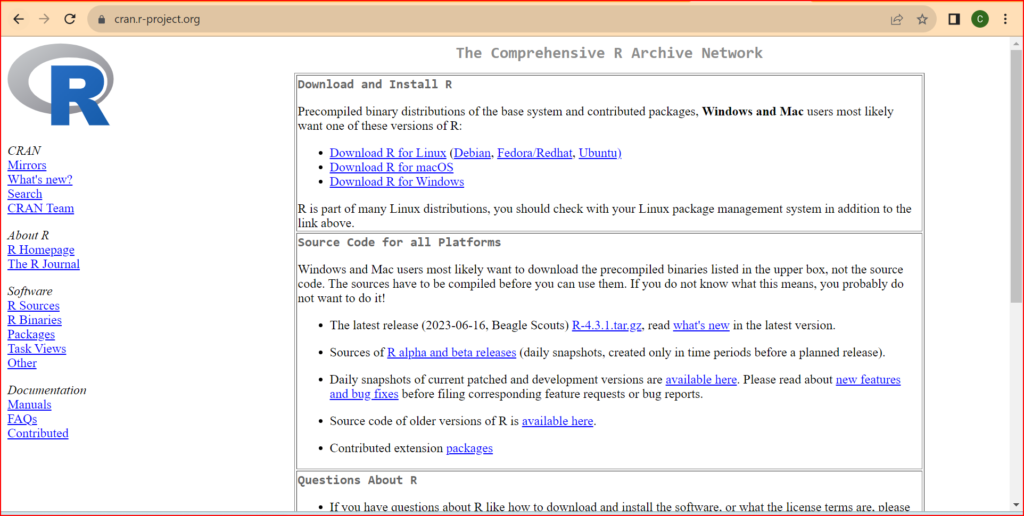Open the Other link under Software

click(x=22, y=363)
